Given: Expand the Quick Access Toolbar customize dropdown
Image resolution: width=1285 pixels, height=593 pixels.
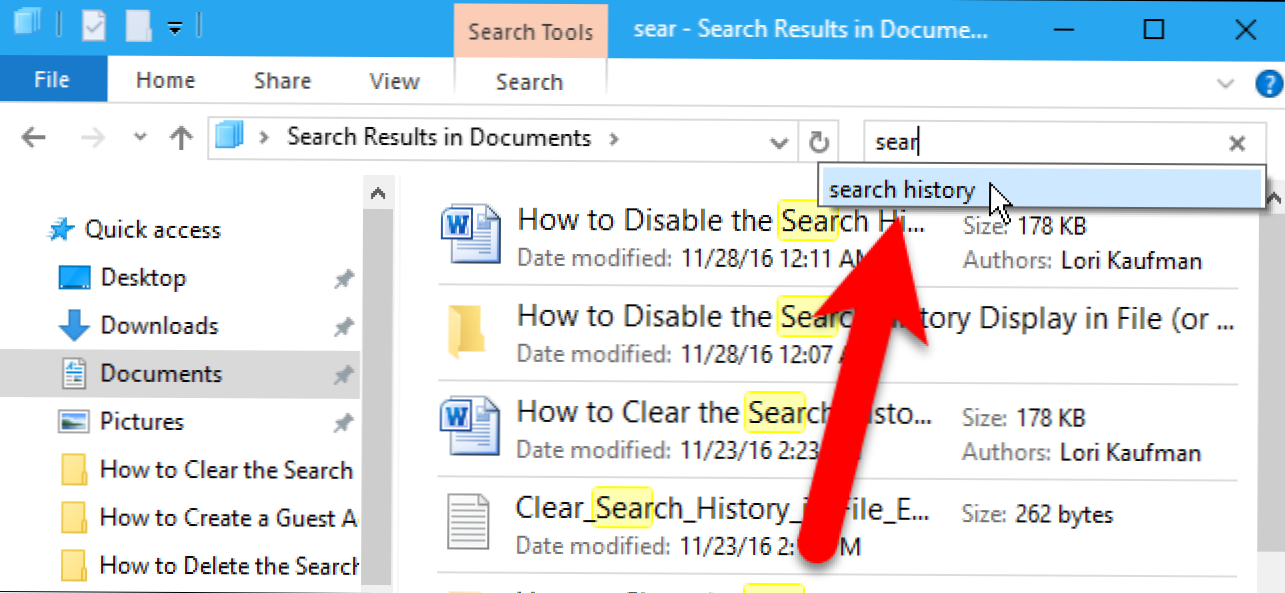Looking at the screenshot, I should (175, 28).
